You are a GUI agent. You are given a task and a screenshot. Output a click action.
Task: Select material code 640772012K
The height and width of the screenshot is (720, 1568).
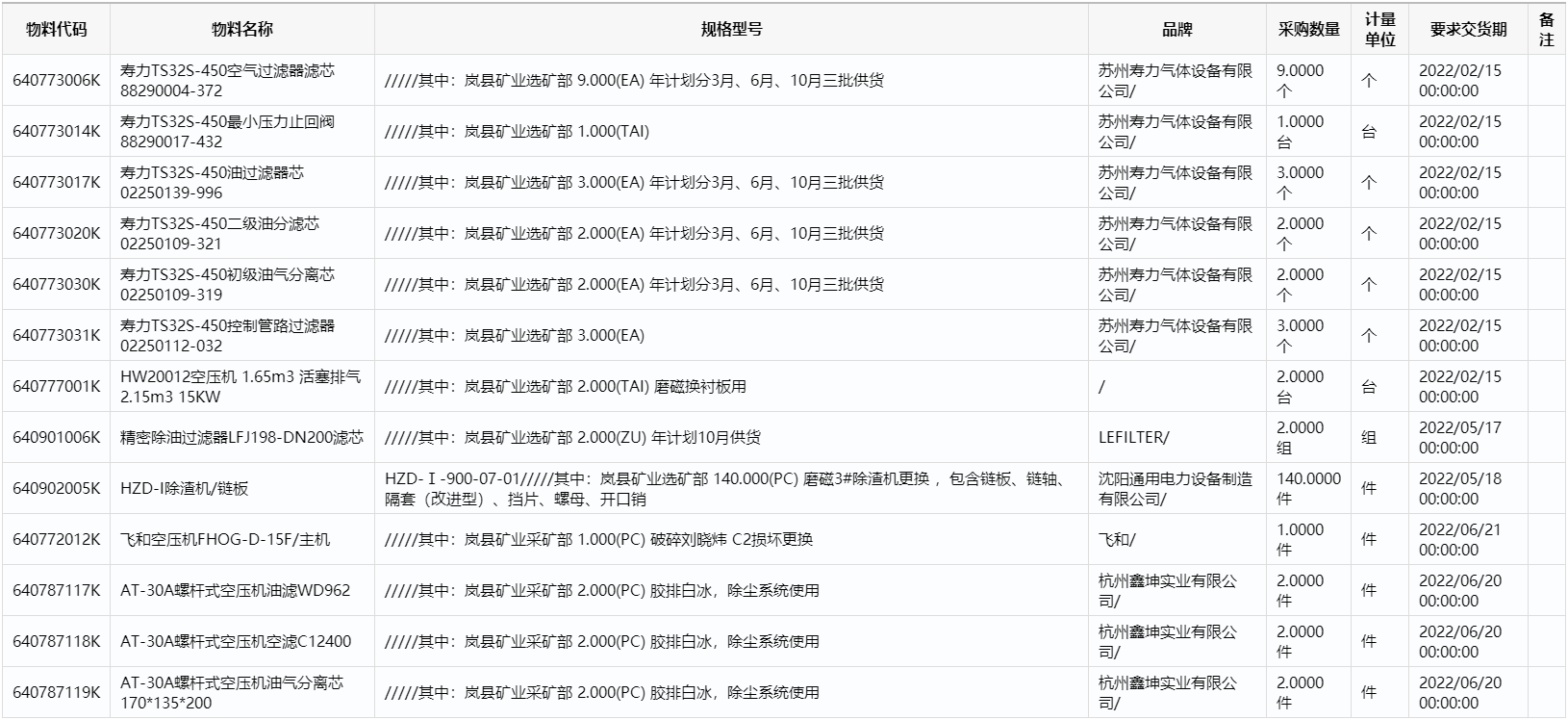tap(56, 540)
